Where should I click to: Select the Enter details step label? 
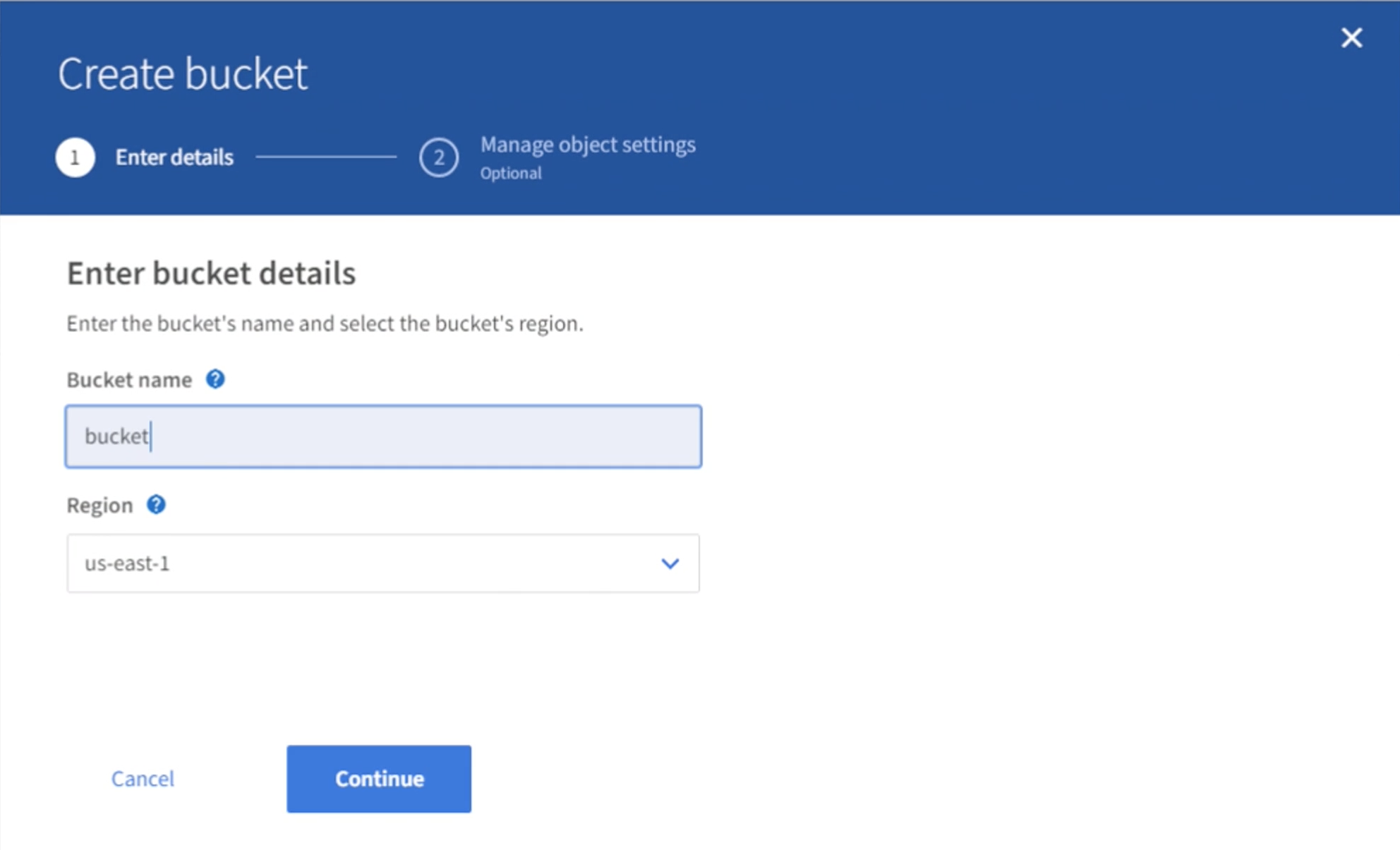[x=174, y=157]
